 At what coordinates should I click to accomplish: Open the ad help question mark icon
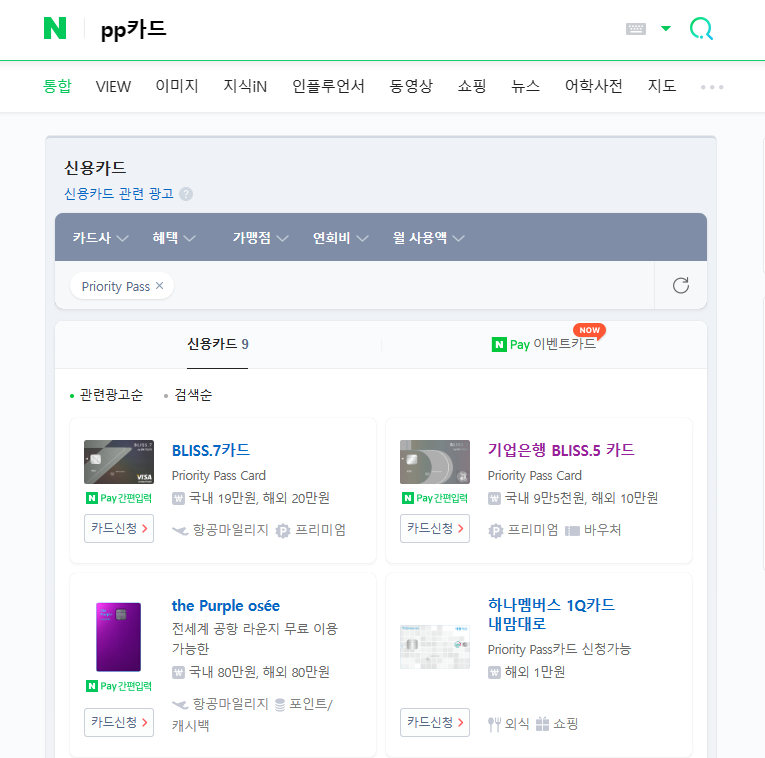(x=186, y=194)
